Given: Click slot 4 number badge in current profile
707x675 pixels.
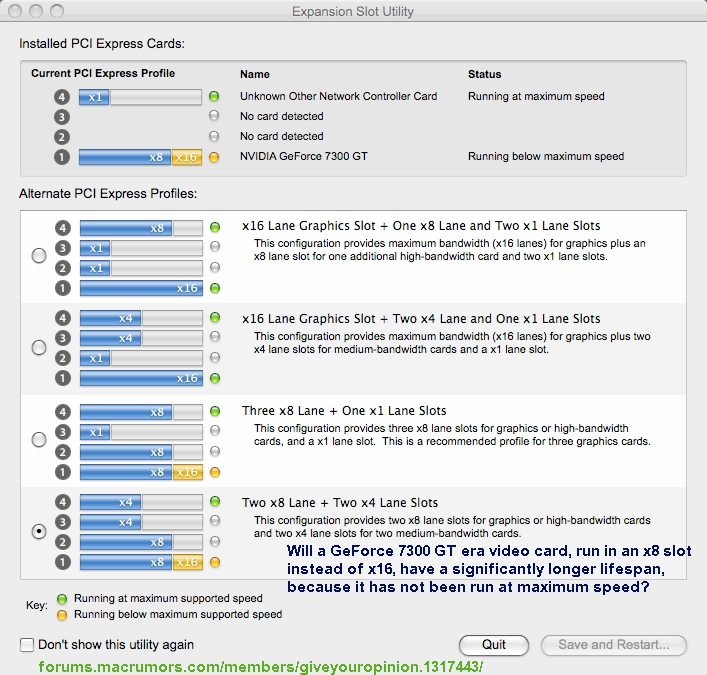Looking at the screenshot, I should [62, 96].
